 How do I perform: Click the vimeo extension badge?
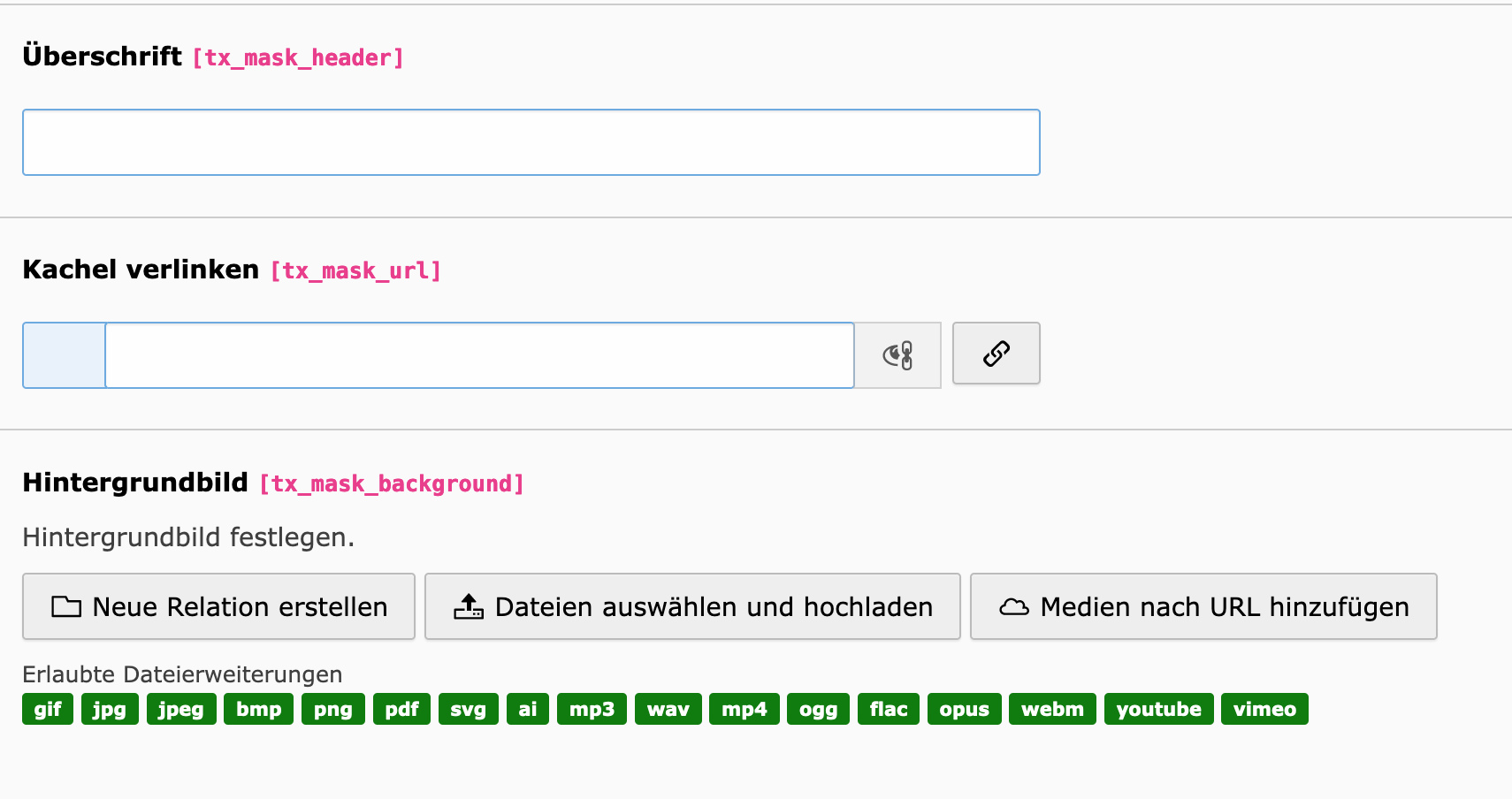coord(1264,709)
